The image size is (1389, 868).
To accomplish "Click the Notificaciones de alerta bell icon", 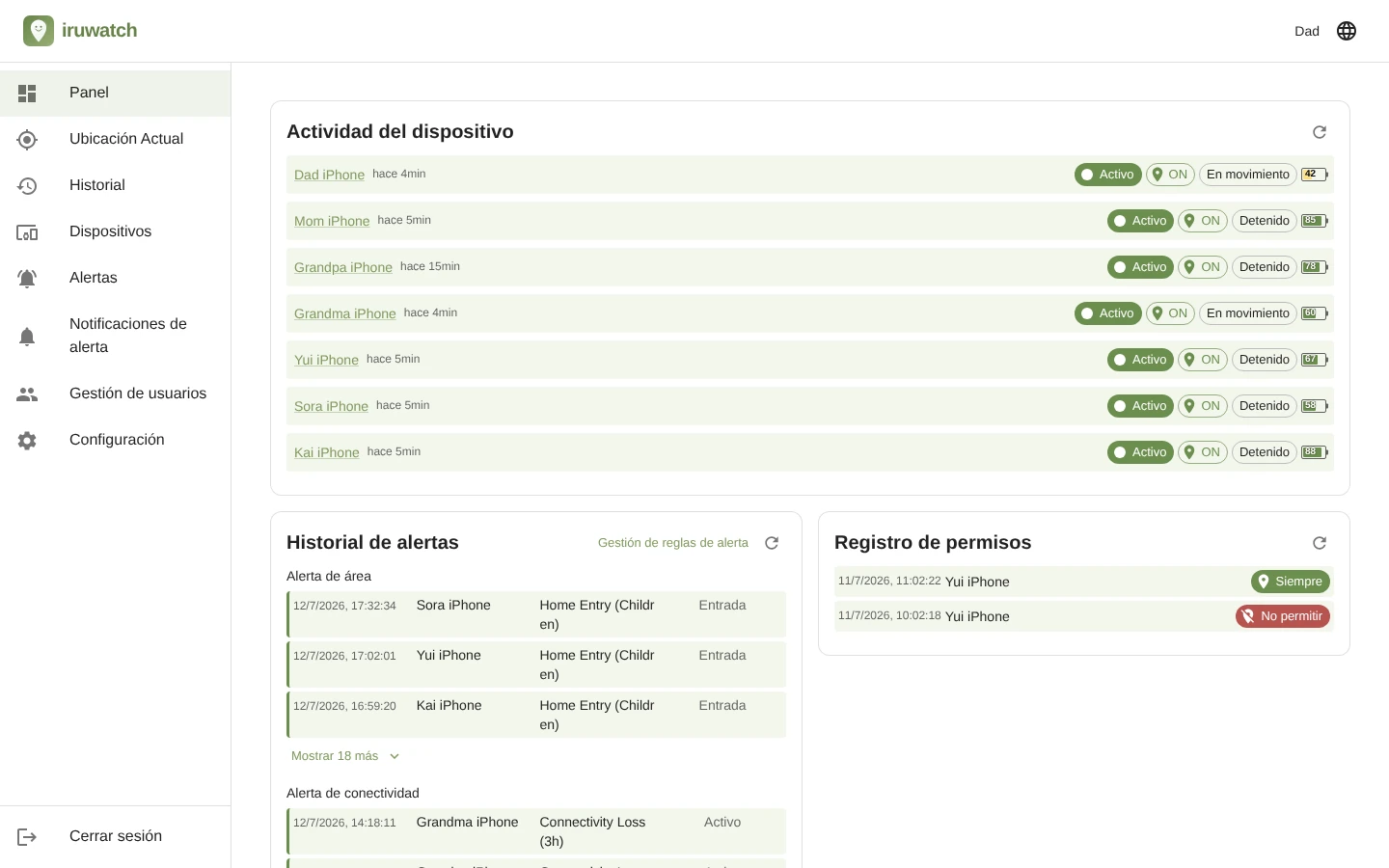I will 27,336.
